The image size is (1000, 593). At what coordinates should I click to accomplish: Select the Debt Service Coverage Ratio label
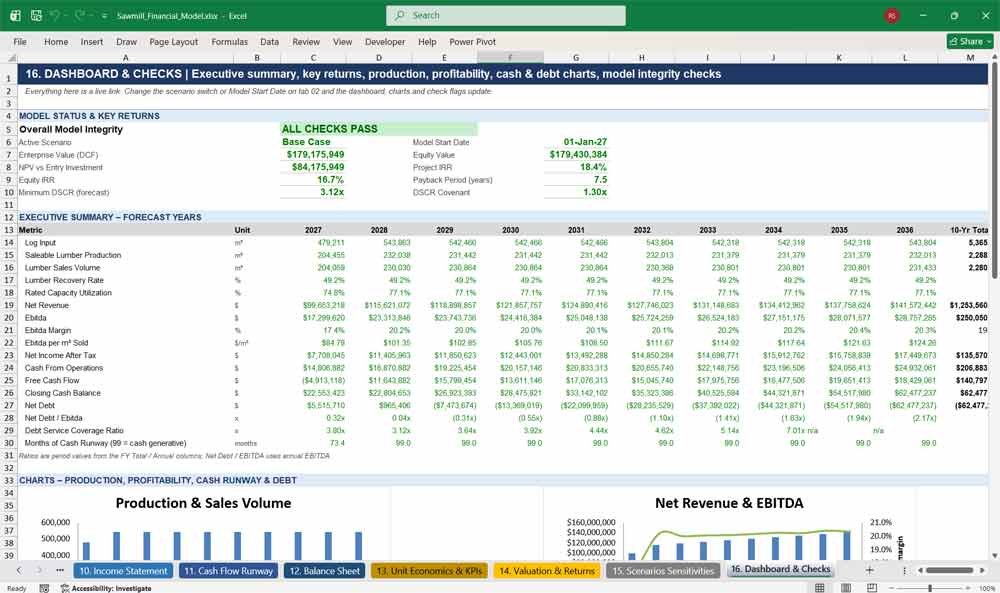74,430
